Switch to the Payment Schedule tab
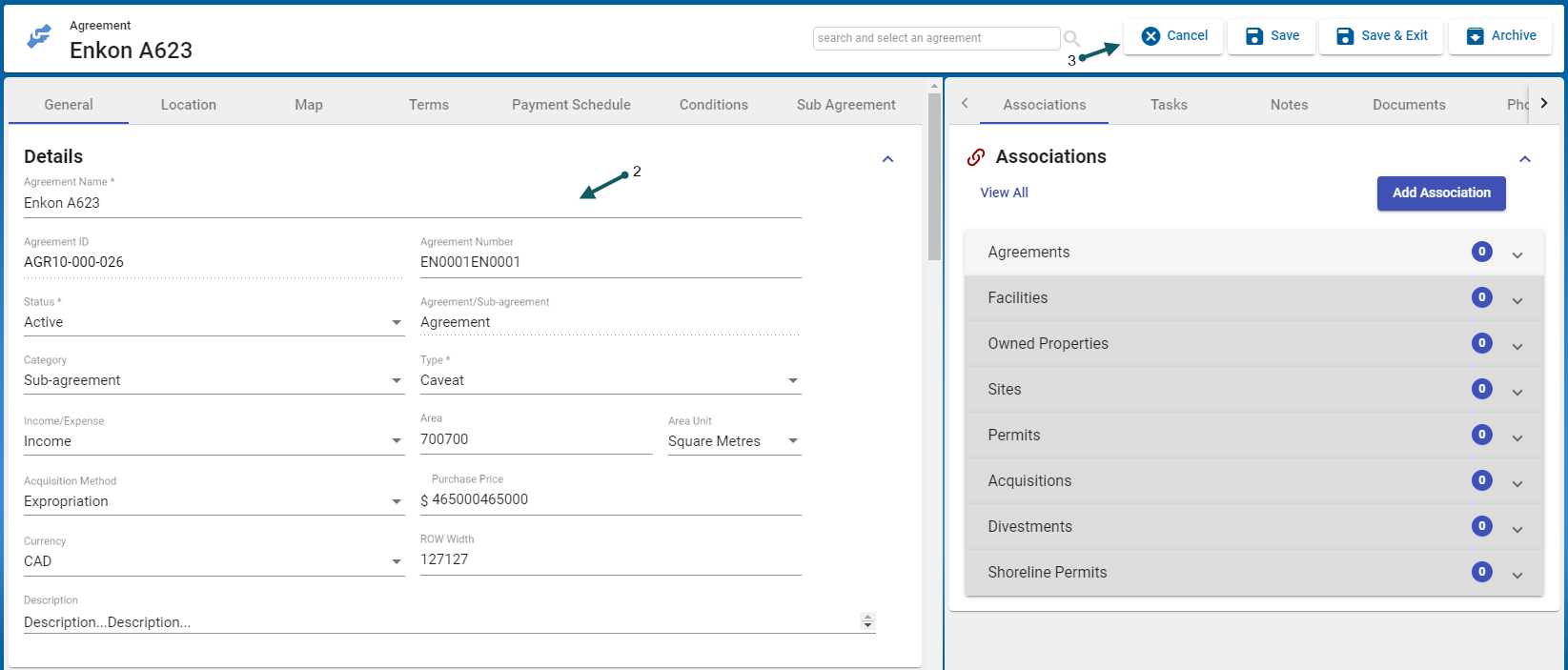The height and width of the screenshot is (670, 1568). click(571, 105)
